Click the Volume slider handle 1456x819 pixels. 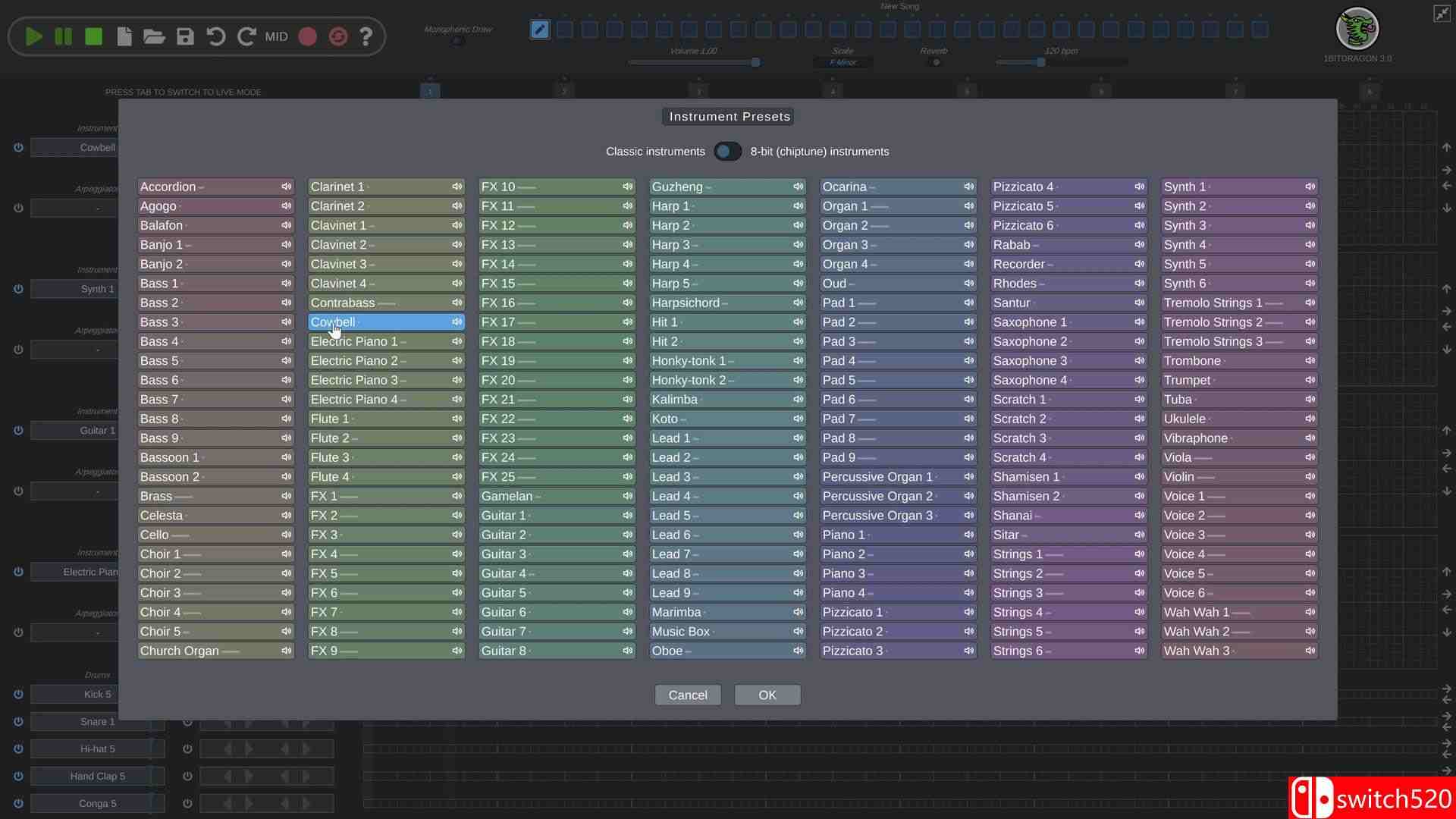pos(755,62)
